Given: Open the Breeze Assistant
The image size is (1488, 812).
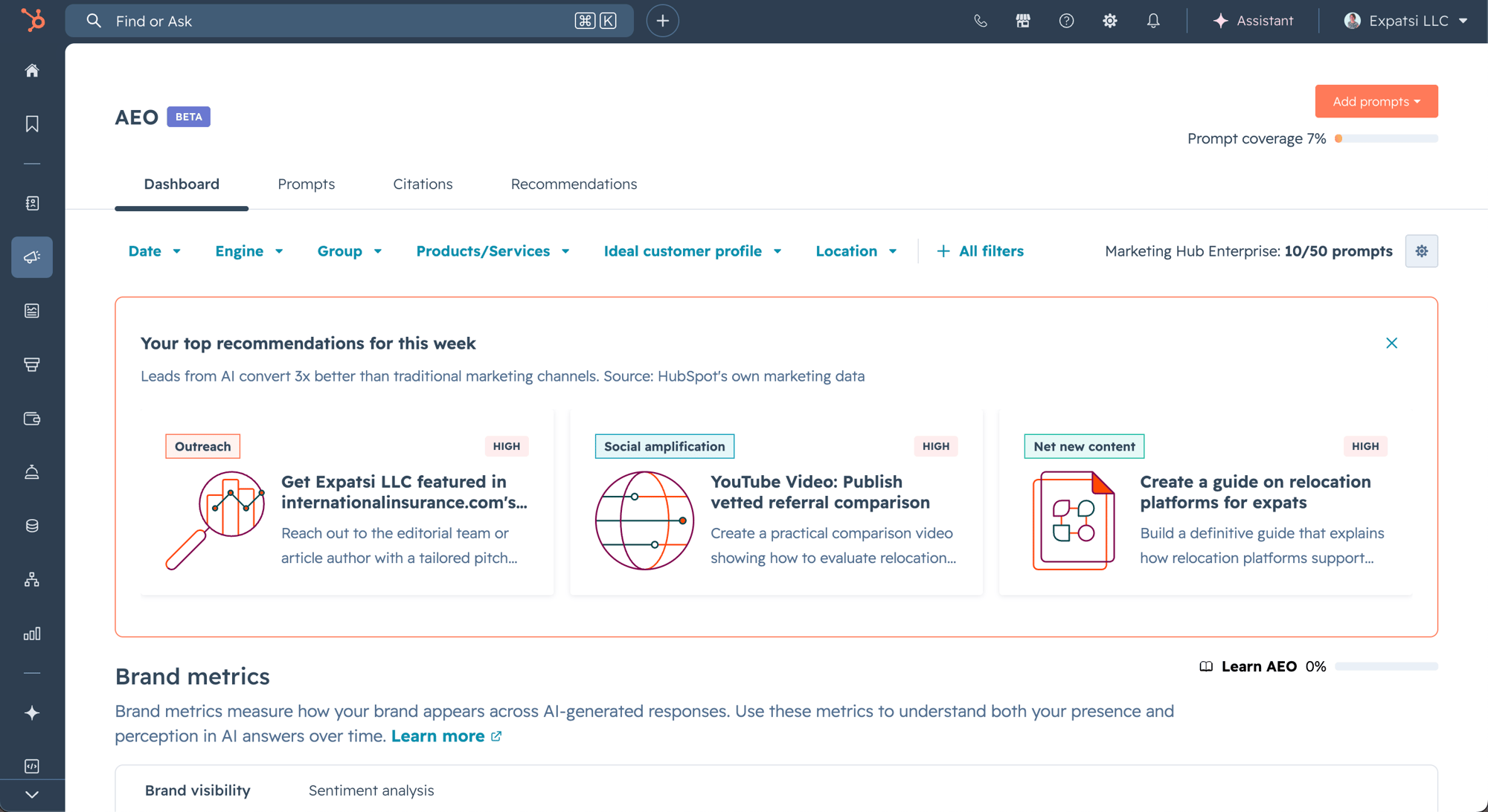Looking at the screenshot, I should (1254, 21).
